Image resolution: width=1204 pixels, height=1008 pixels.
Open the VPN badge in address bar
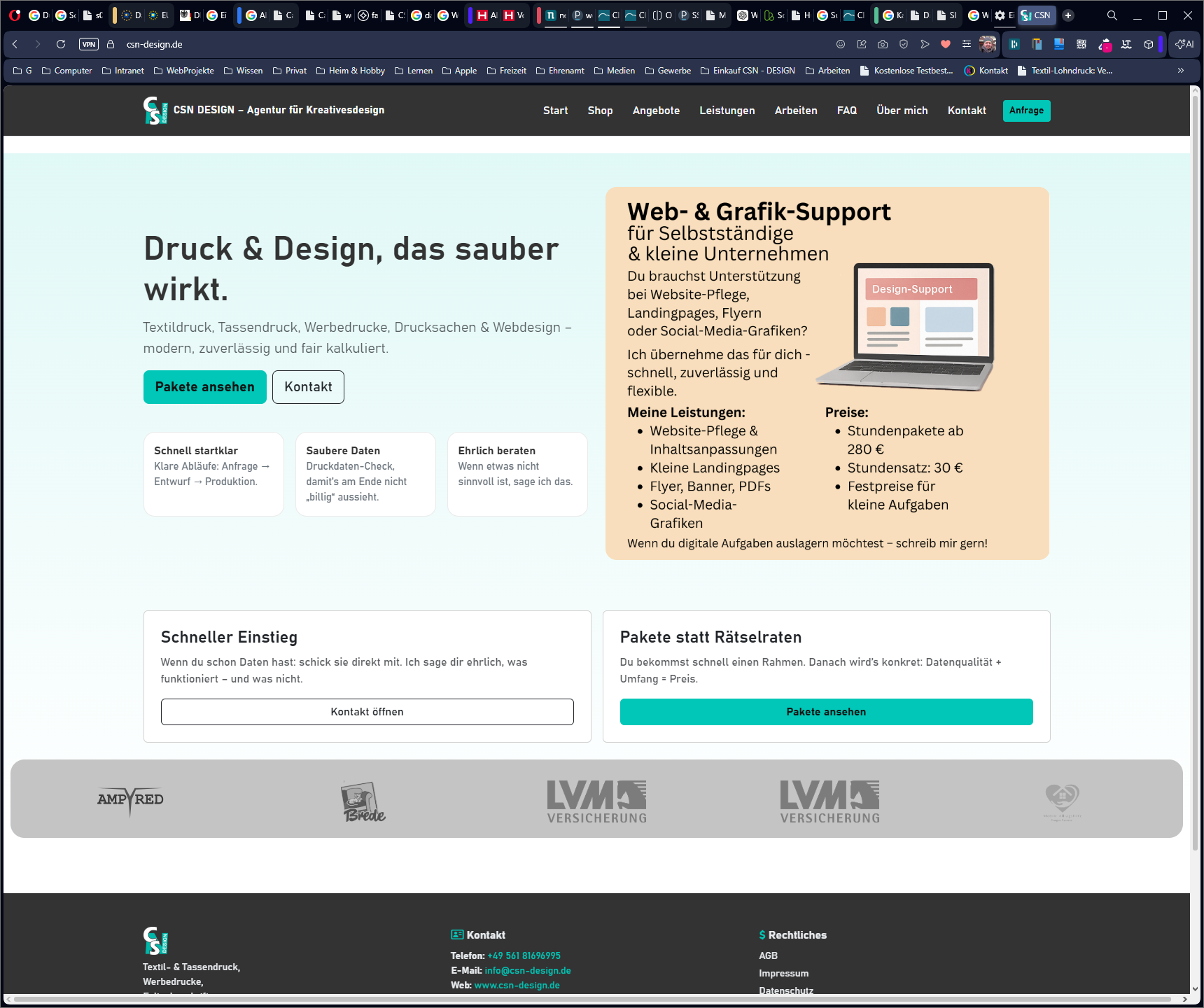(89, 44)
